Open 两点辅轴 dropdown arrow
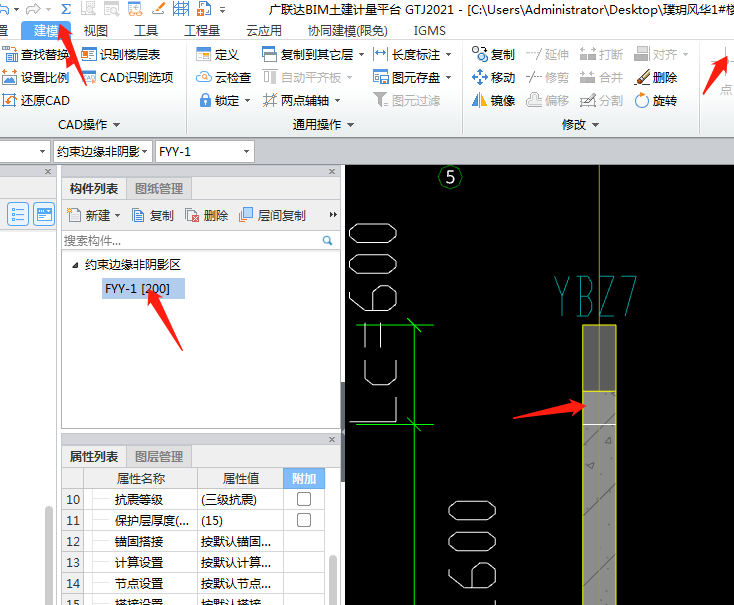Screen dimensions: 734x605 tap(338, 101)
